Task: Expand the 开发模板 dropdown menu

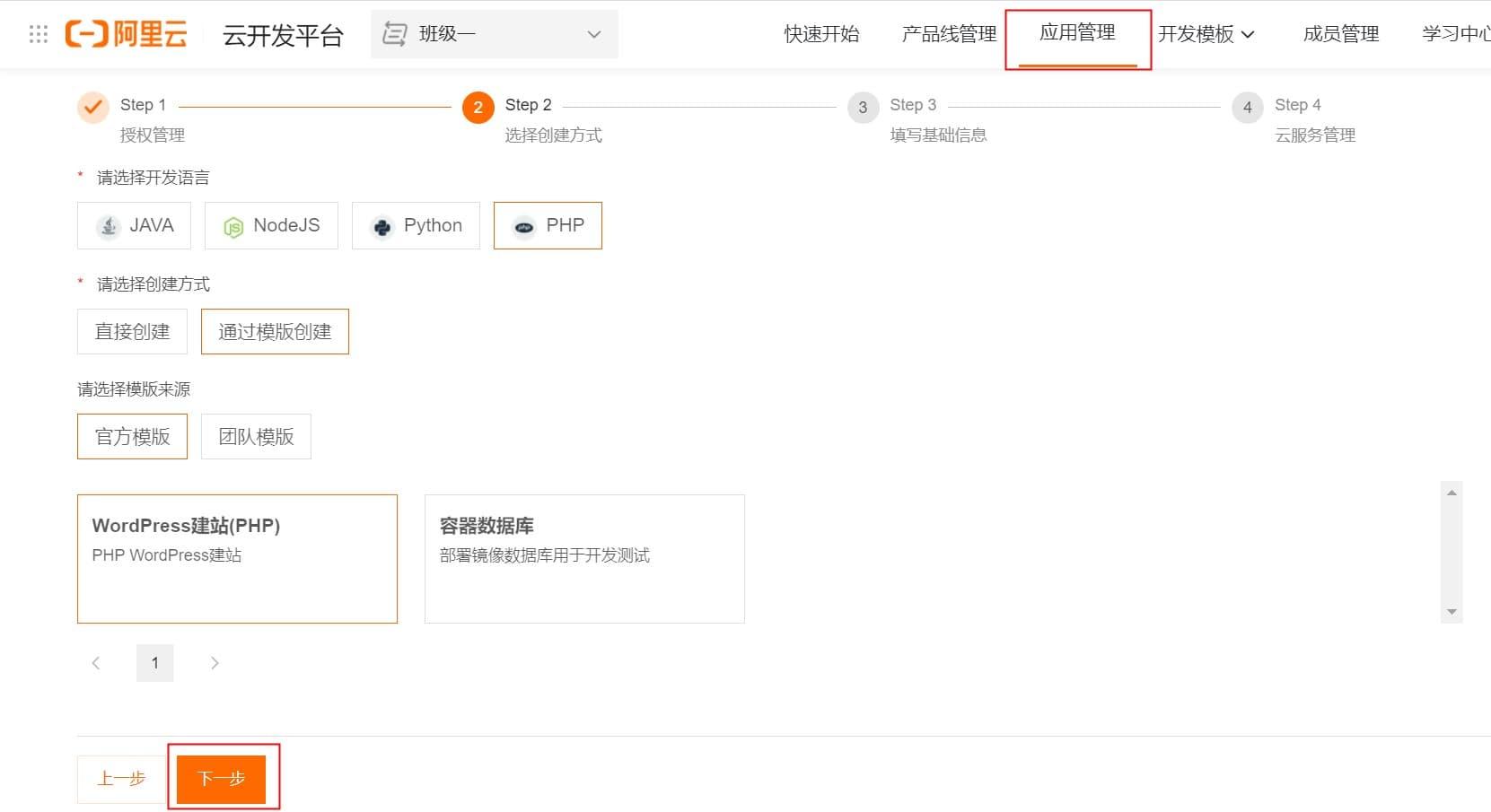Action: 1206,34
